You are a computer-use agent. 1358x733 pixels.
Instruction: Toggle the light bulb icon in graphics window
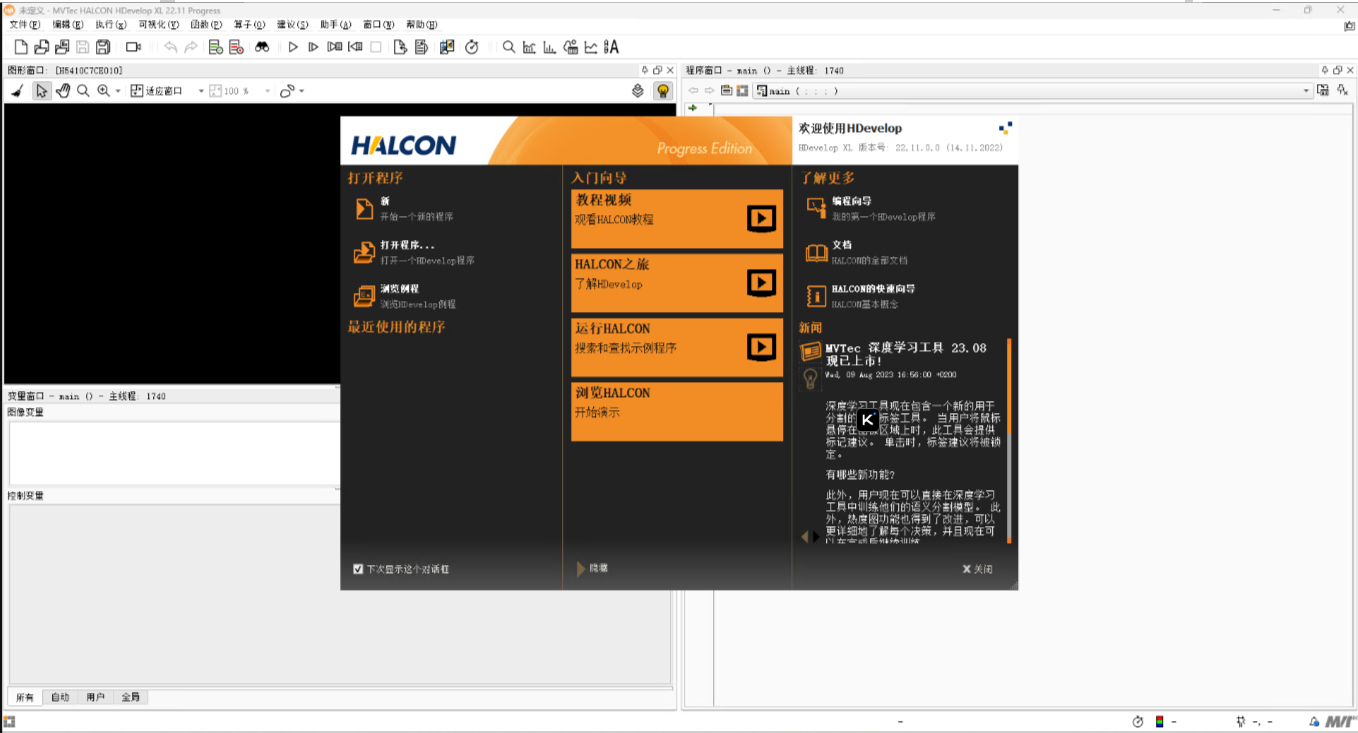pyautogui.click(x=661, y=90)
